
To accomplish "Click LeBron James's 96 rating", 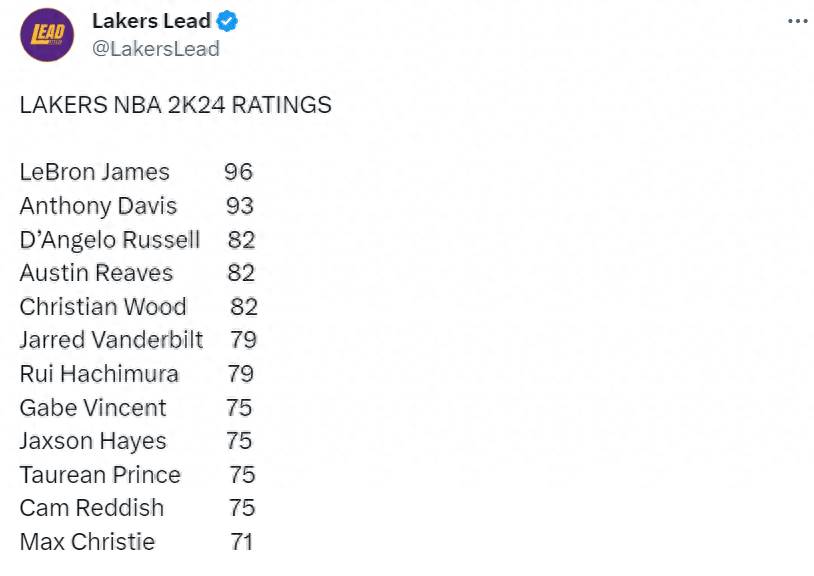I will point(238,172).
